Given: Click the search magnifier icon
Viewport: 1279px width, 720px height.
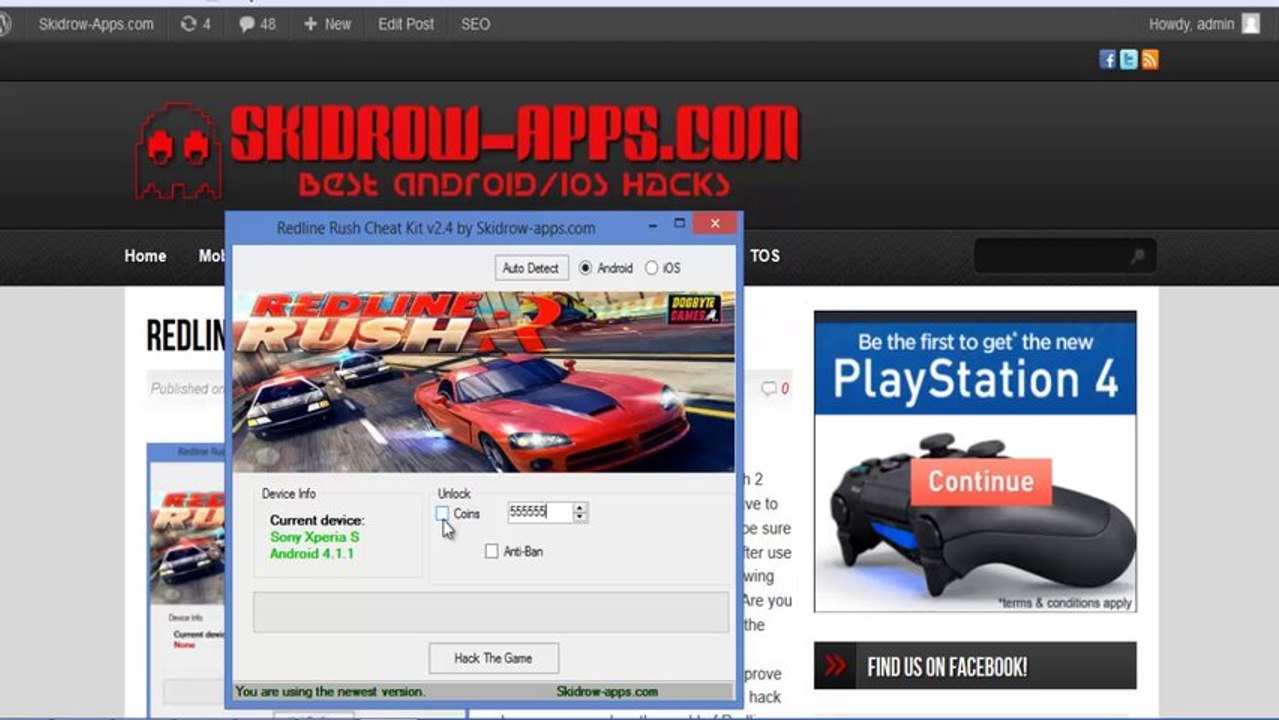Looking at the screenshot, I should pyautogui.click(x=1137, y=256).
